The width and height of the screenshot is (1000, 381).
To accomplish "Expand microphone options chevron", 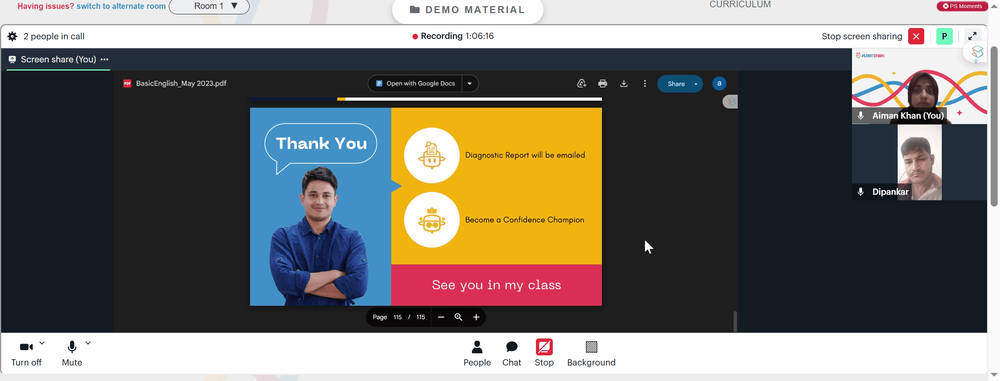I will 88,343.
